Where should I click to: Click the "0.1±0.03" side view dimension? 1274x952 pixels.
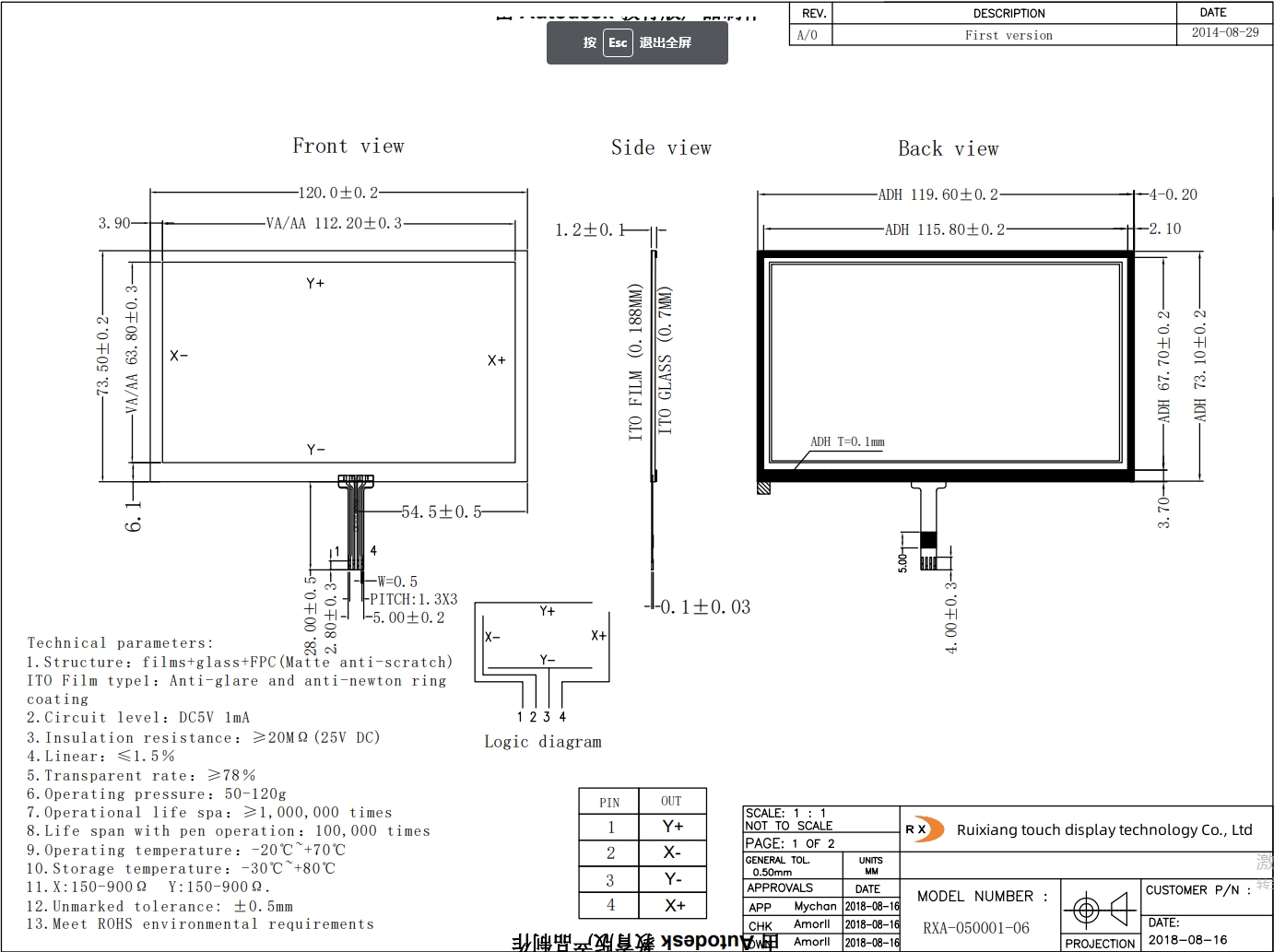pyautogui.click(x=705, y=607)
